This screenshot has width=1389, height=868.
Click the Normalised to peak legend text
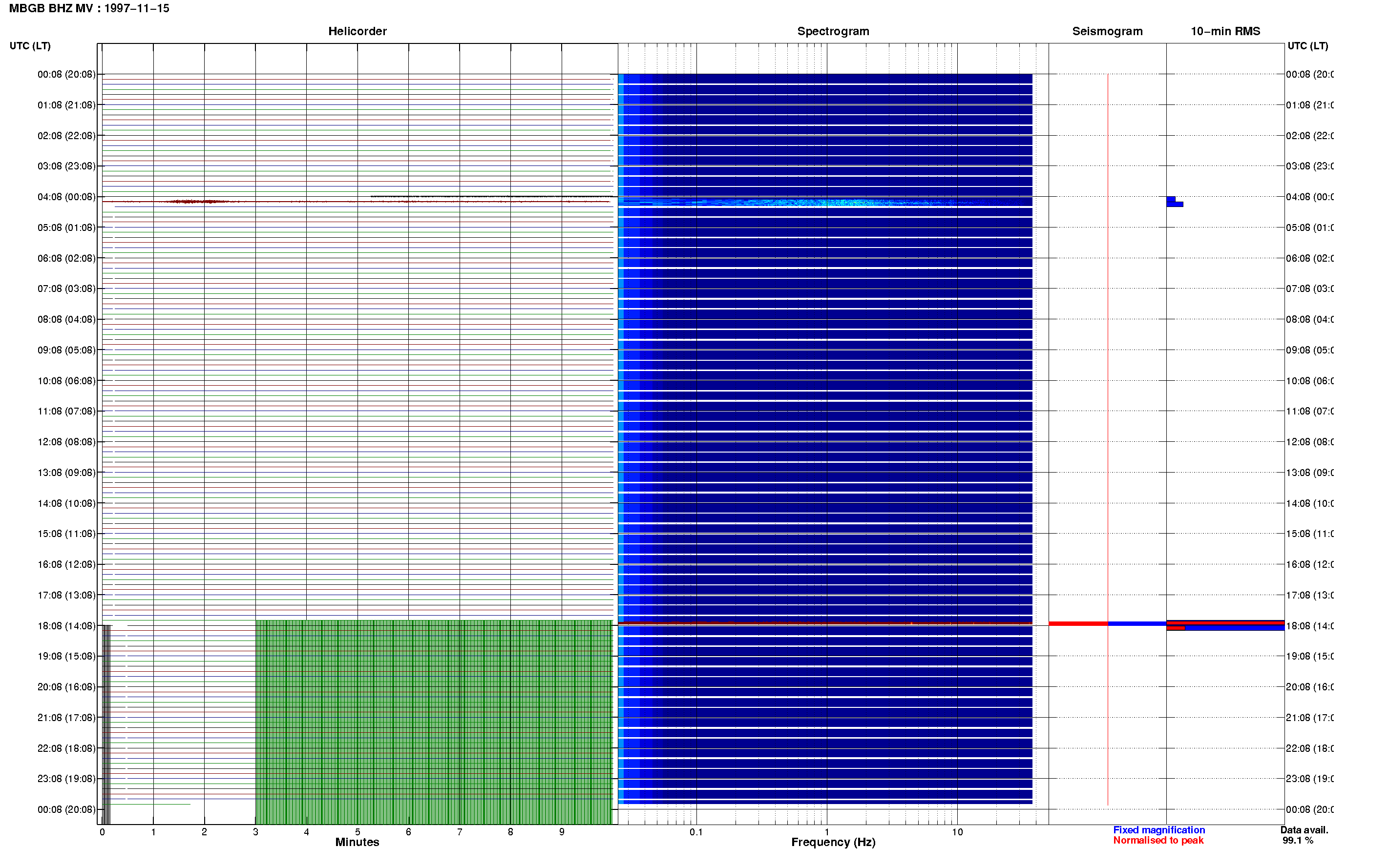(1158, 841)
